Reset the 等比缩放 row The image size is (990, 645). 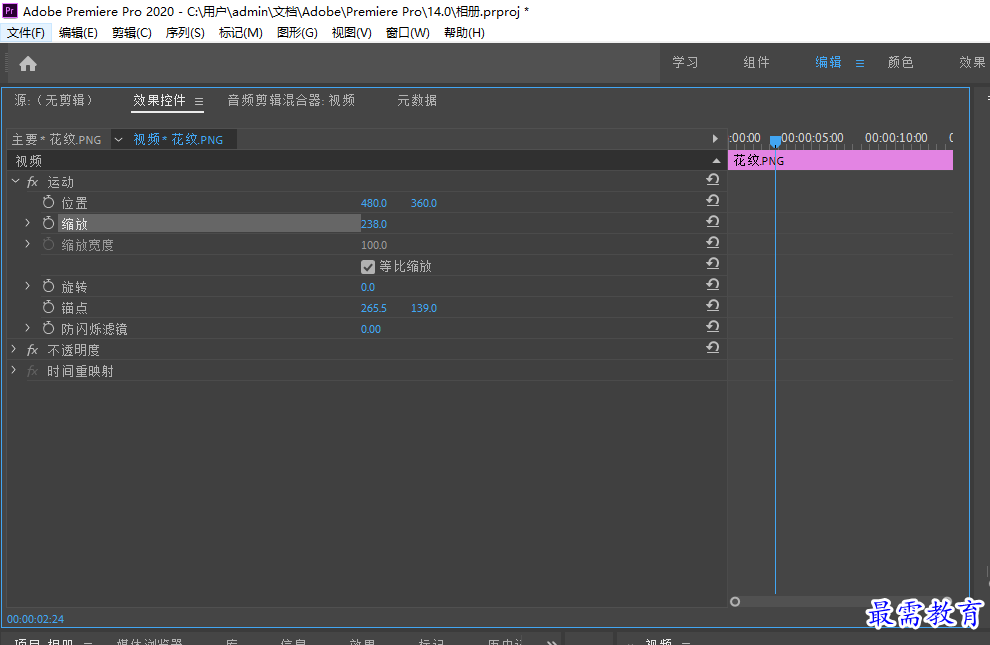point(713,263)
